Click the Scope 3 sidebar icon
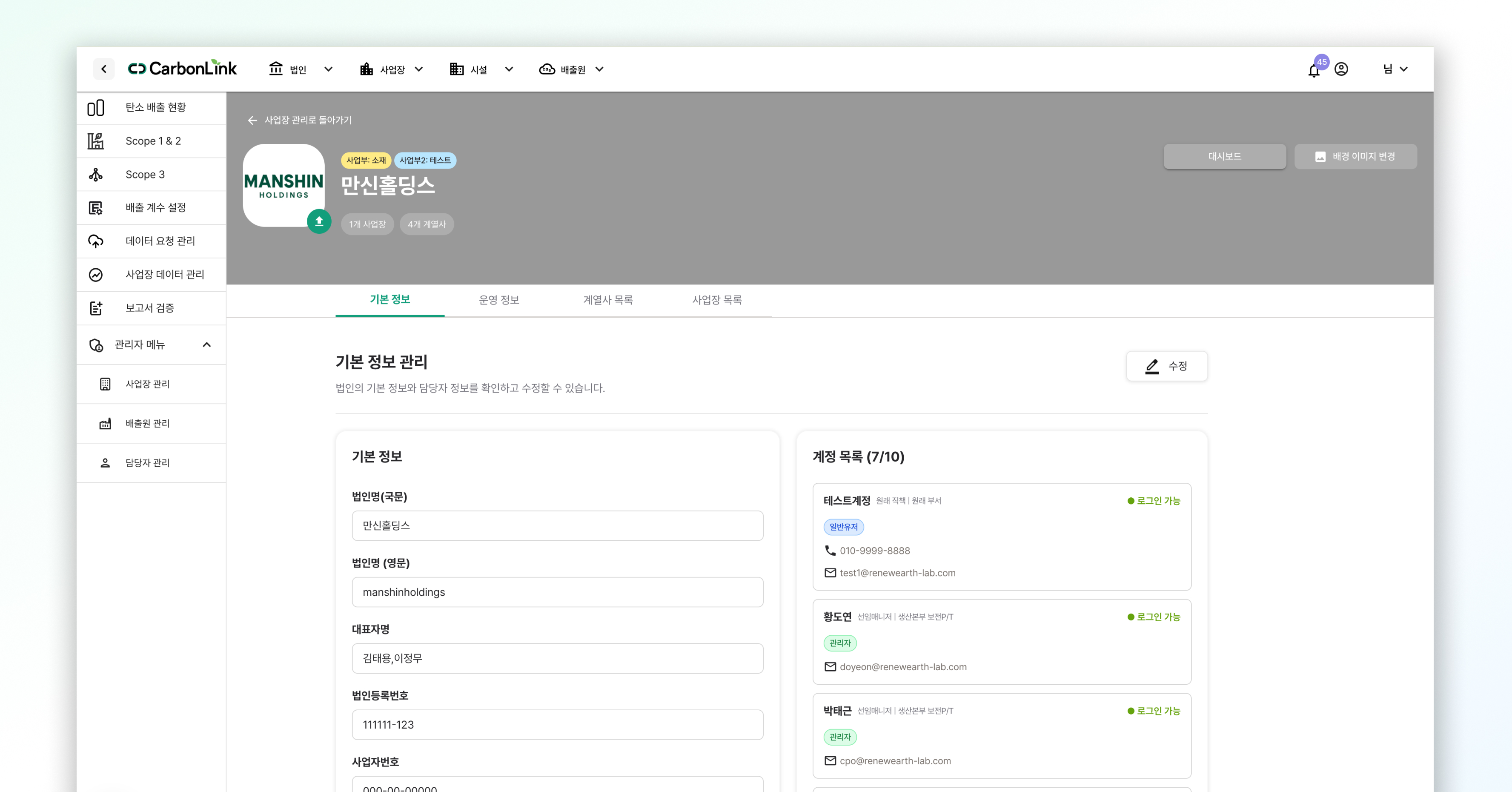This screenshot has width=1512, height=792. tap(96, 175)
